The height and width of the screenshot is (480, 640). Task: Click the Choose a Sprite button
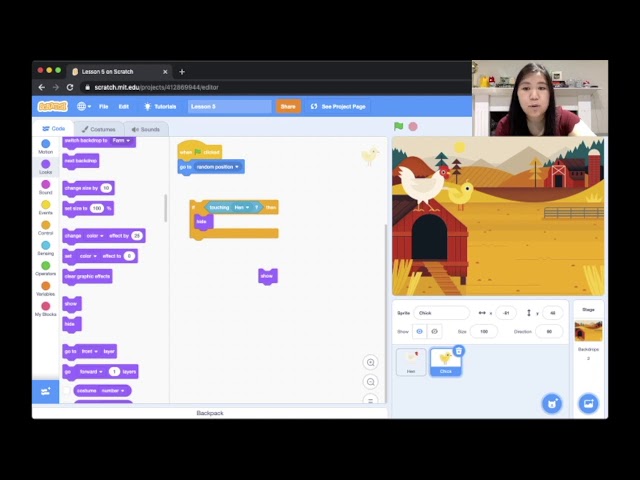click(x=552, y=404)
